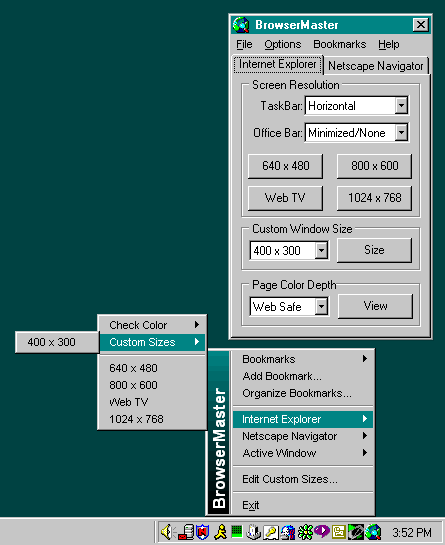Switch to the Netscape Navigator tab

[375, 66]
